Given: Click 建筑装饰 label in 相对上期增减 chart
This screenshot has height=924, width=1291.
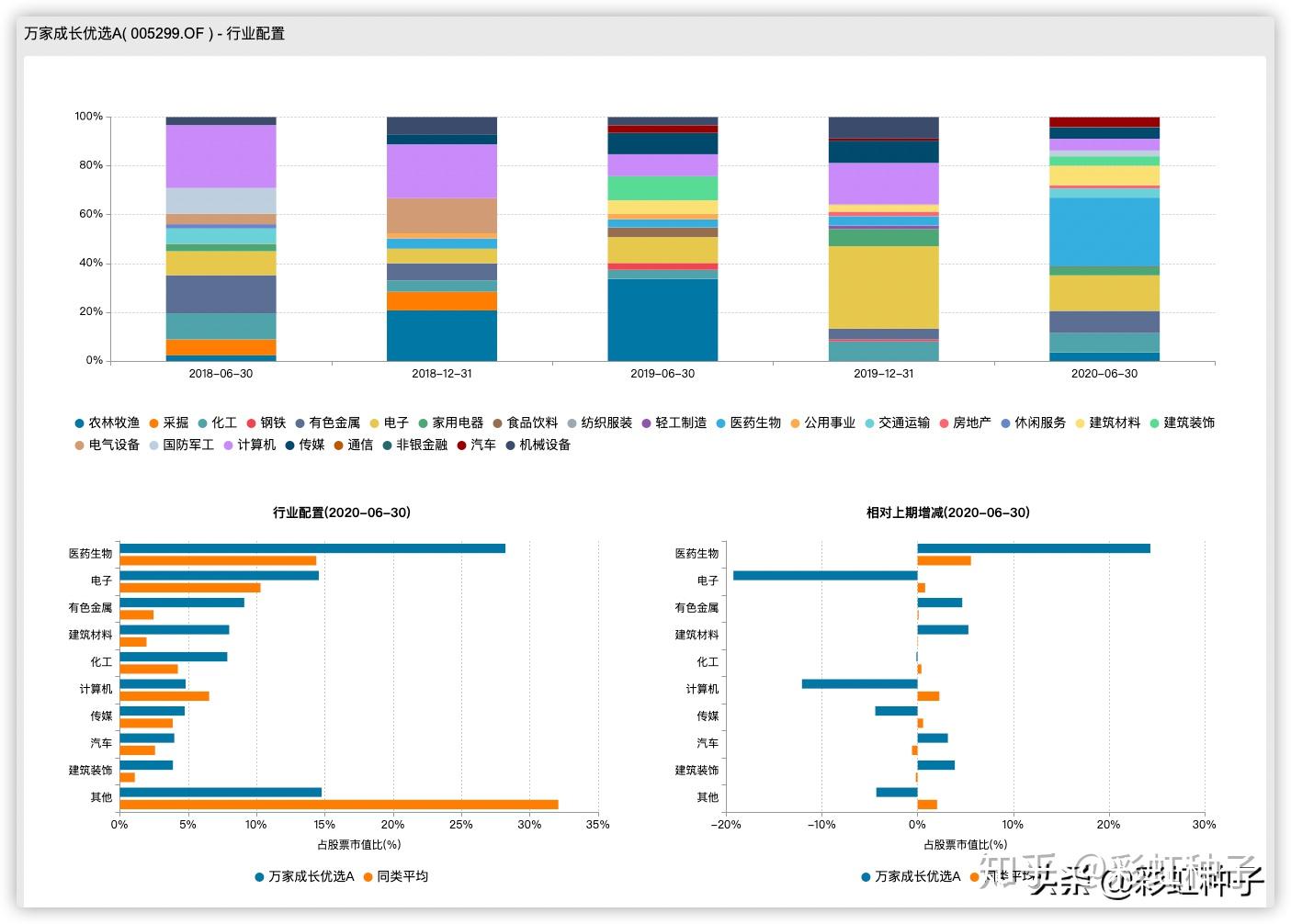Looking at the screenshot, I should 696,771.
